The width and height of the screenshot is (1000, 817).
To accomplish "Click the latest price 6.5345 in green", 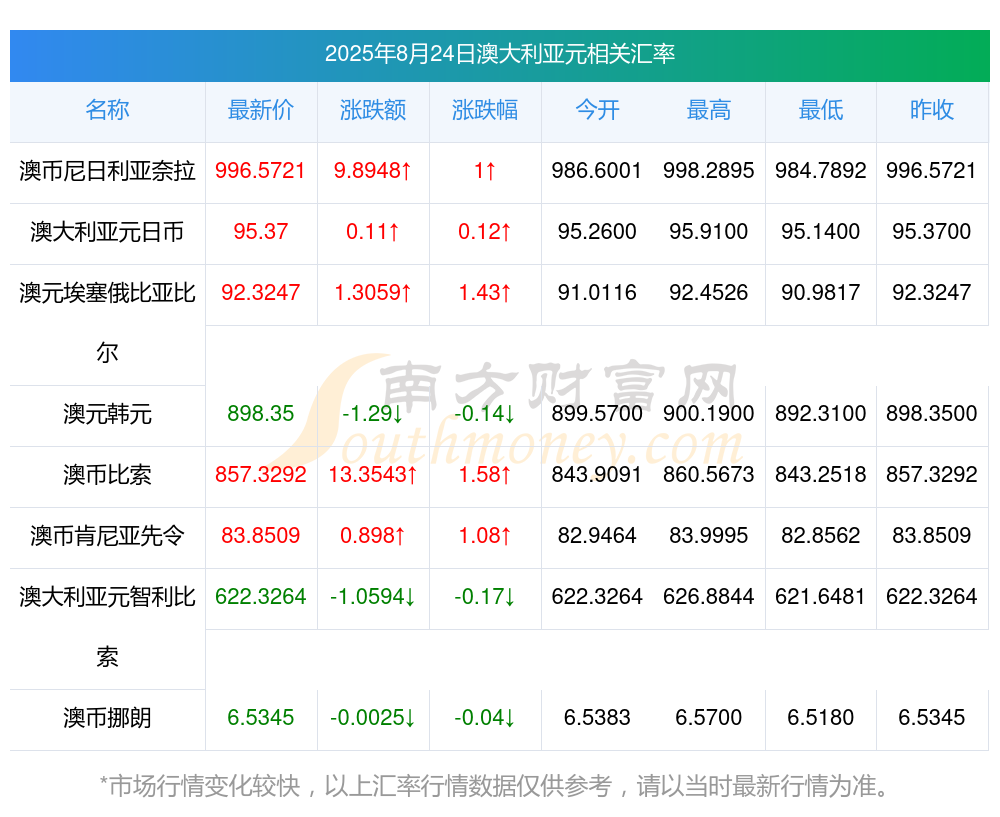I will pos(261,718).
